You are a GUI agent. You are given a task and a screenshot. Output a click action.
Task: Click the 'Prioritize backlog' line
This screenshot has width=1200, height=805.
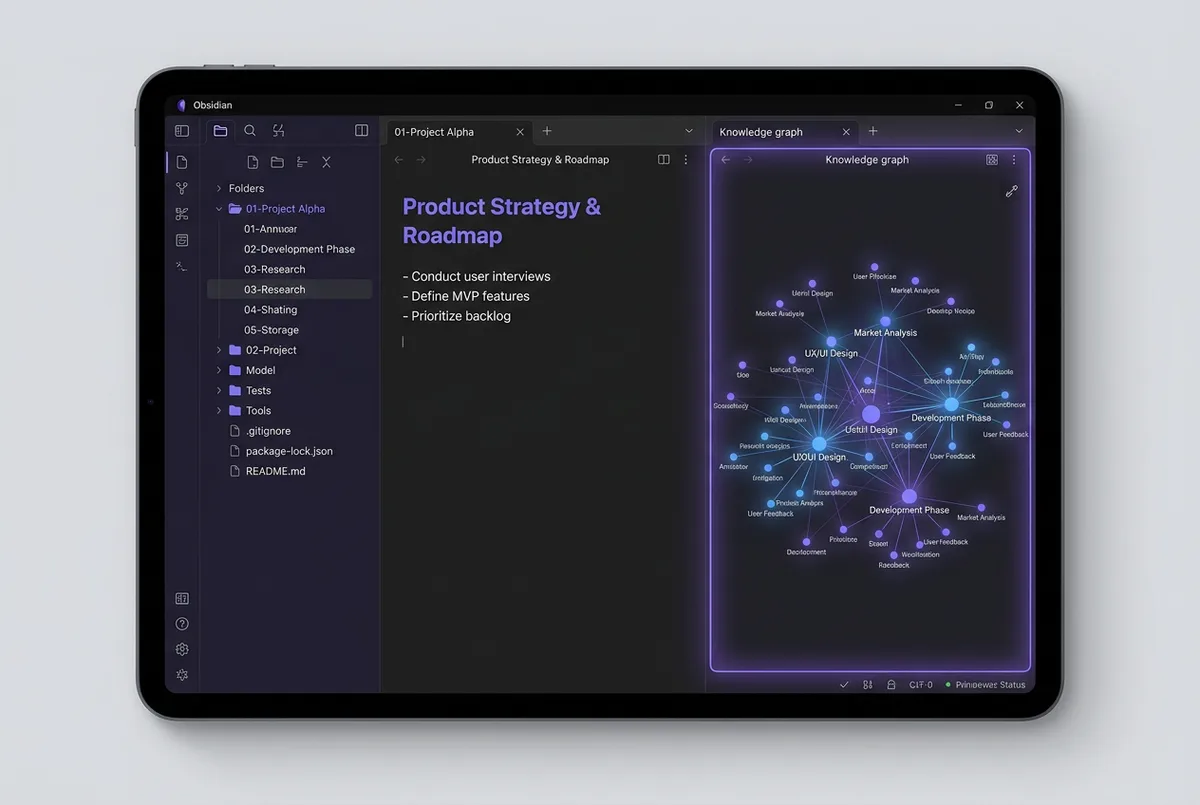(x=456, y=316)
